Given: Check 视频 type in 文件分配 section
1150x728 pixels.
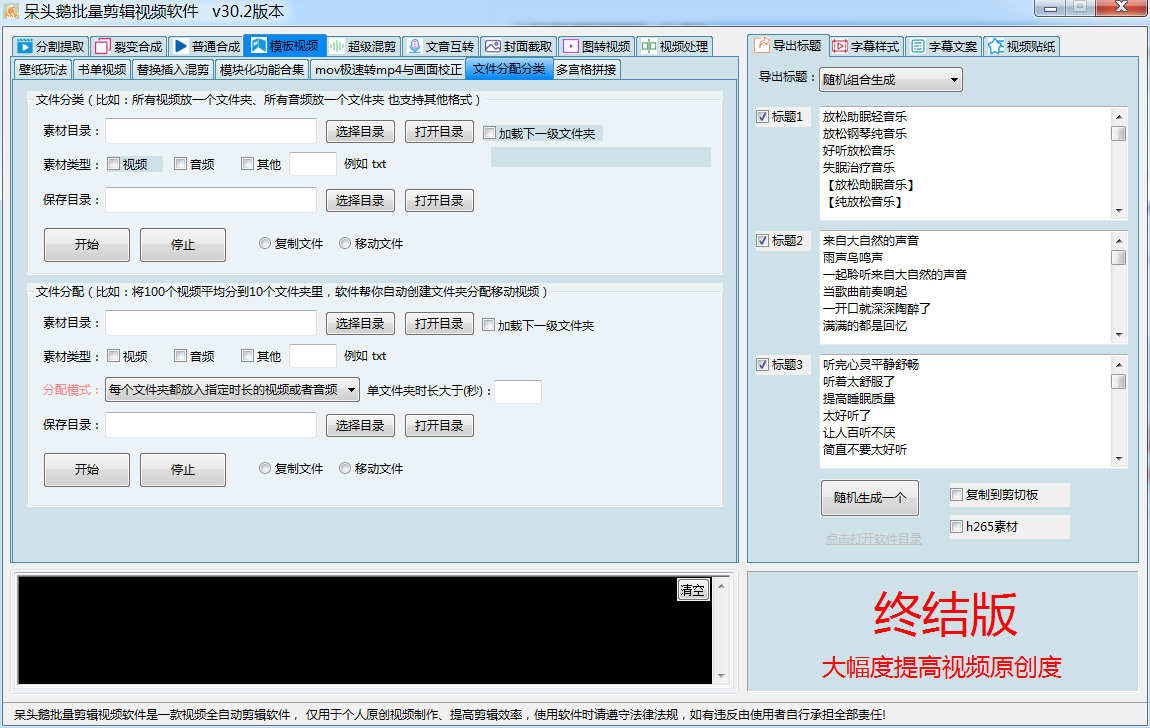Looking at the screenshot, I should click(114, 356).
